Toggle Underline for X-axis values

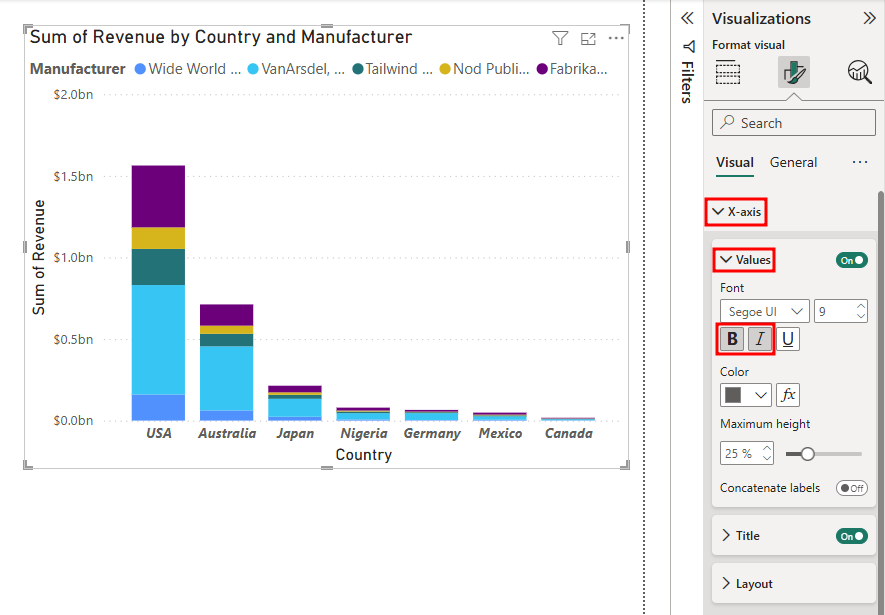[788, 339]
